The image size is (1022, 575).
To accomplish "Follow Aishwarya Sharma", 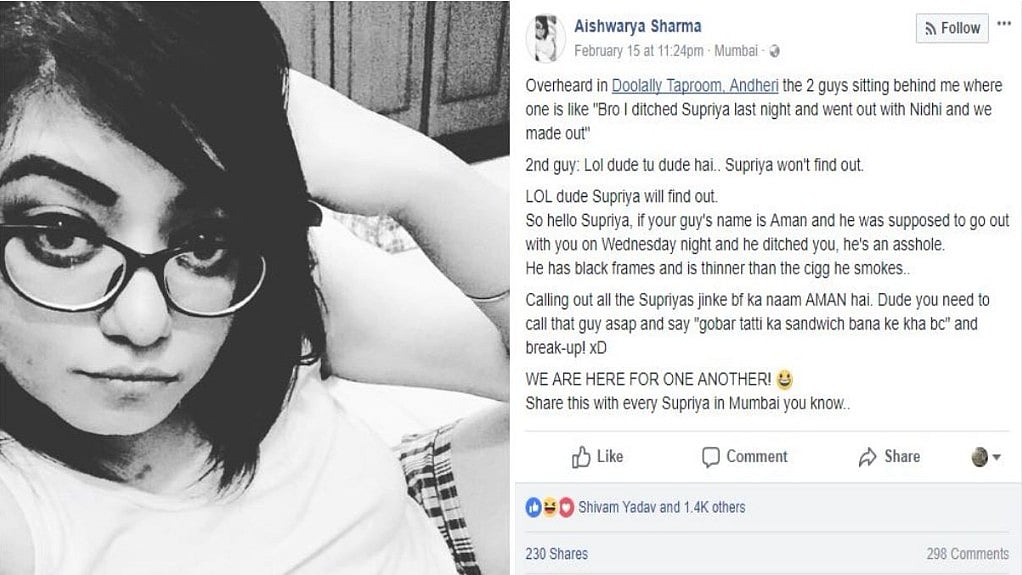I will pos(951,29).
